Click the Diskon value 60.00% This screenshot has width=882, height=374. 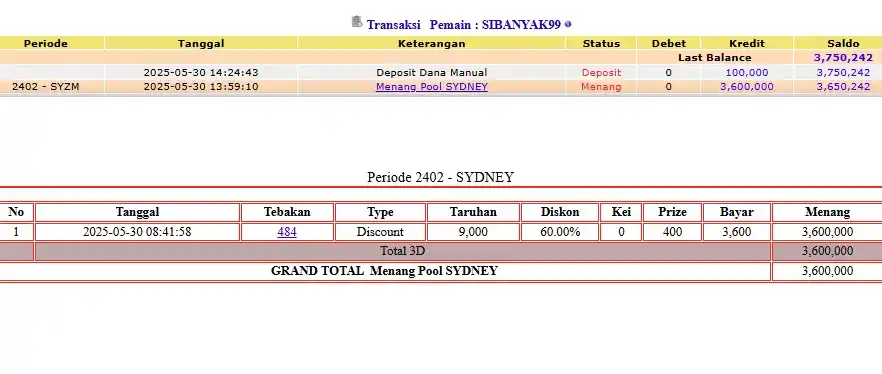(x=560, y=232)
